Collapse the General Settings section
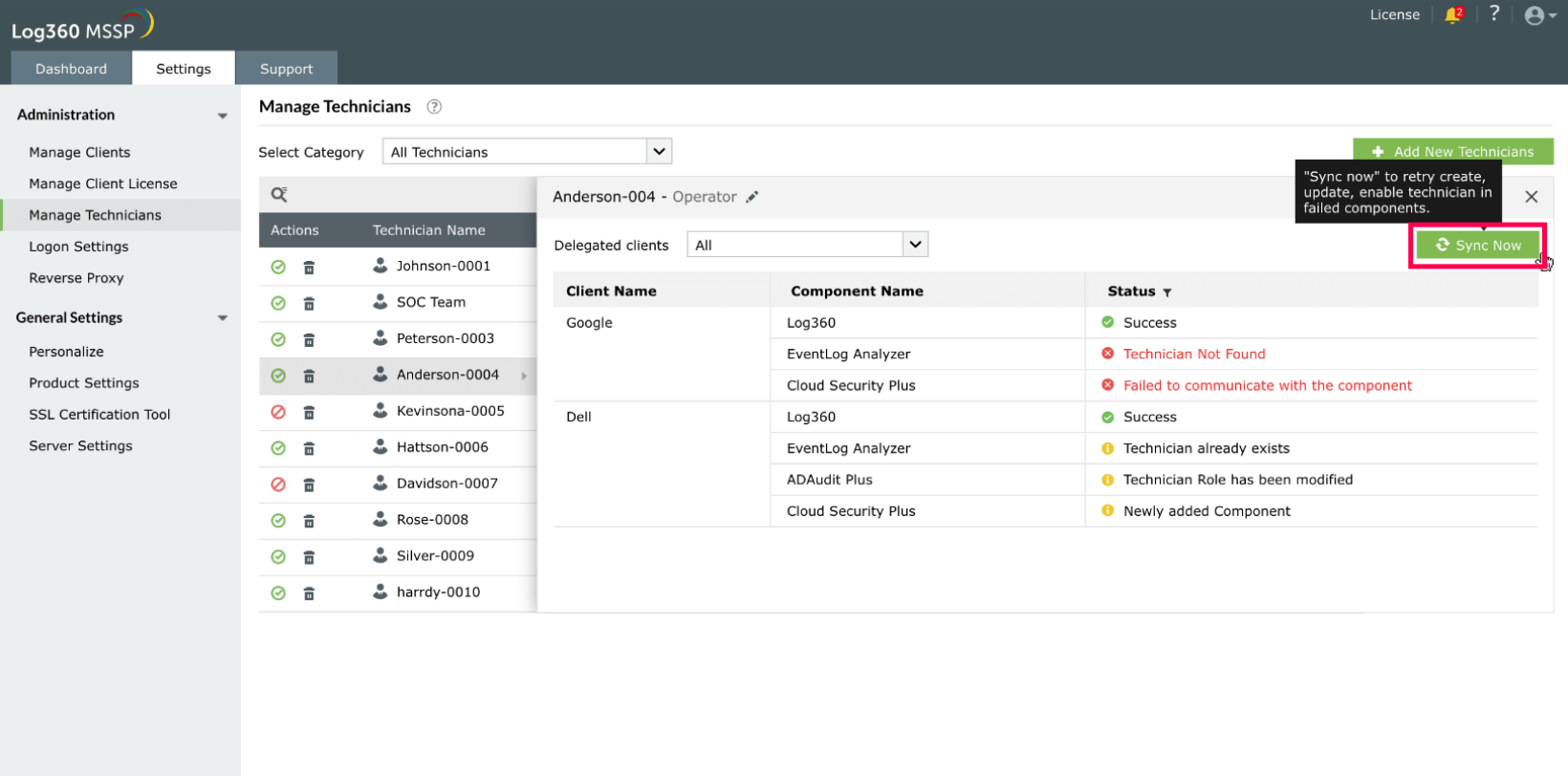Screen dimensions: 1568x776 tap(223, 318)
